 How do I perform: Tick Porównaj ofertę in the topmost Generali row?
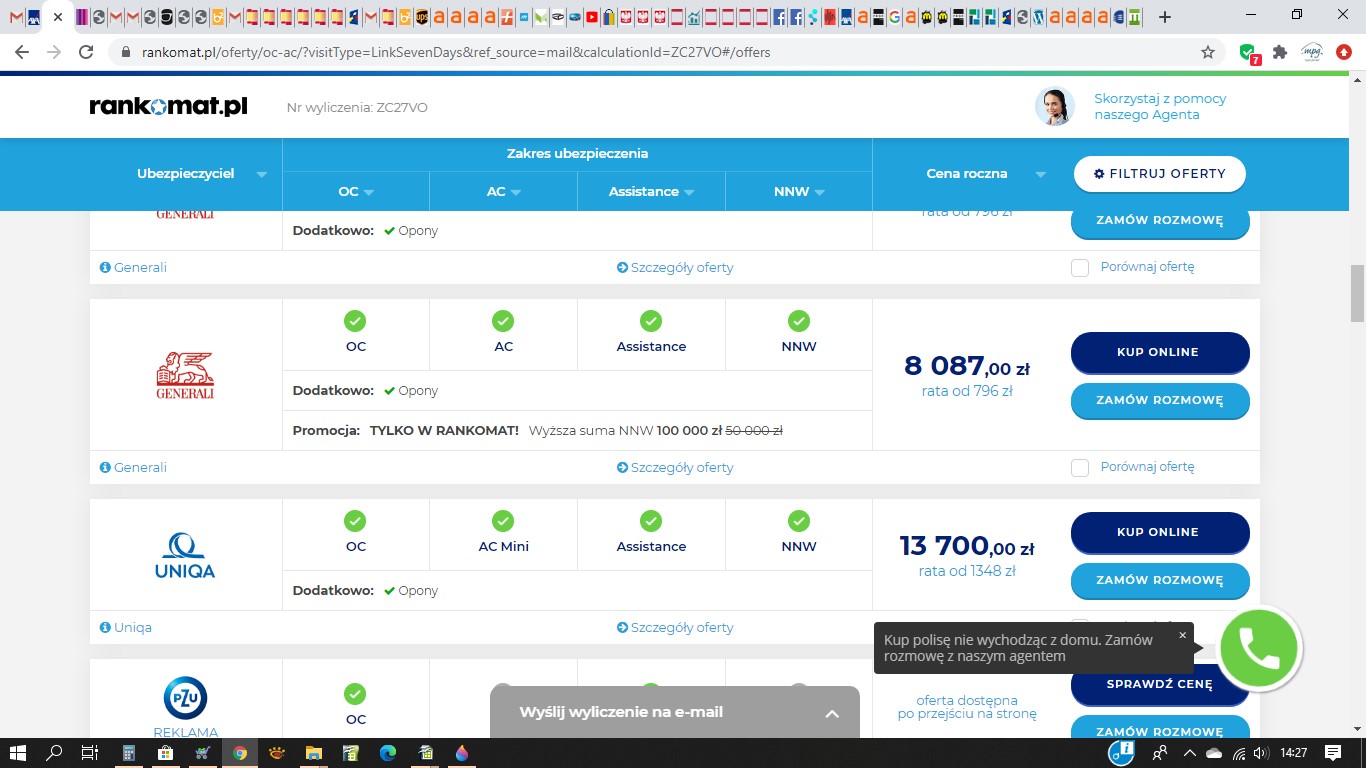(1080, 267)
